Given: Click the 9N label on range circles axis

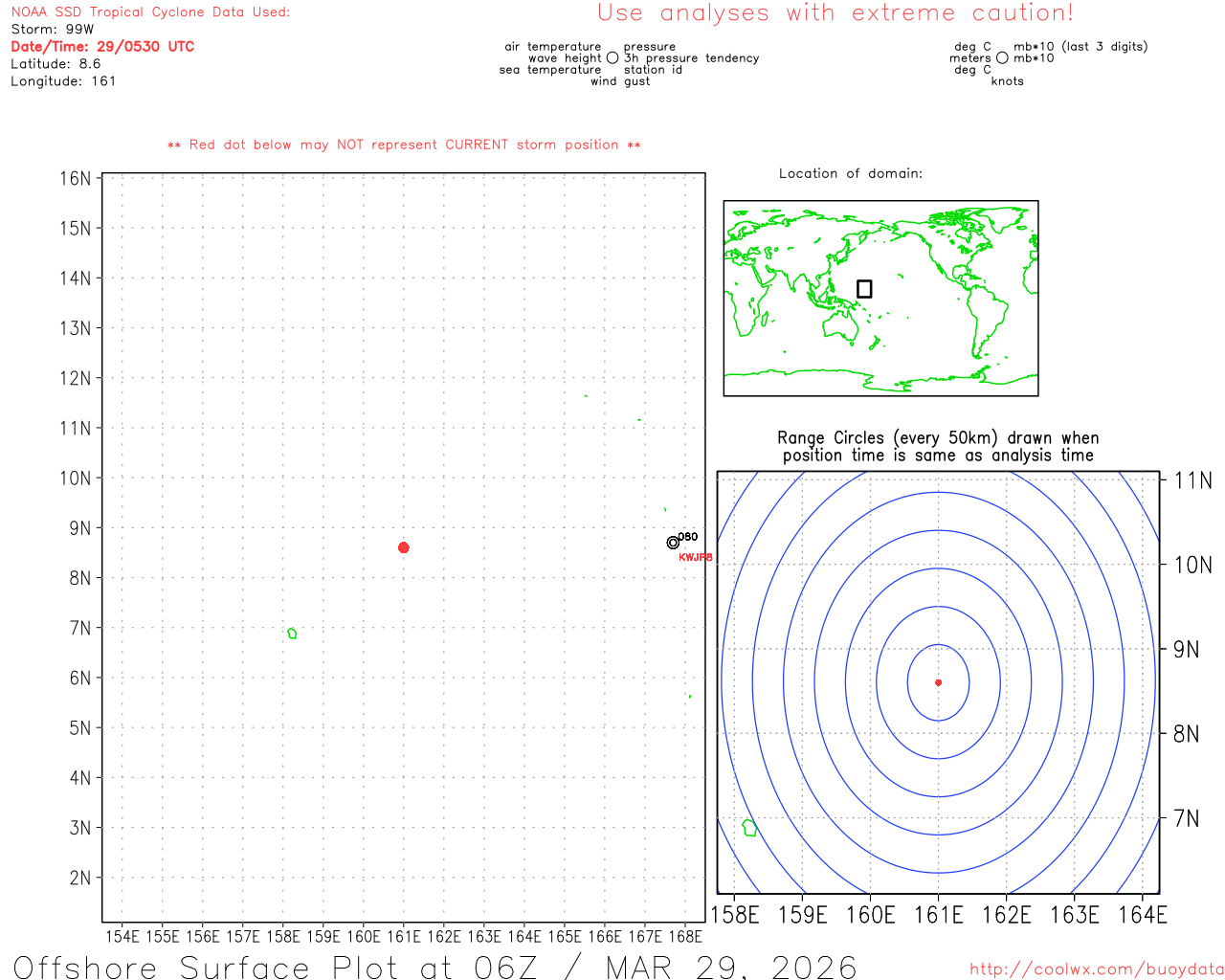Looking at the screenshot, I should point(1187,650).
